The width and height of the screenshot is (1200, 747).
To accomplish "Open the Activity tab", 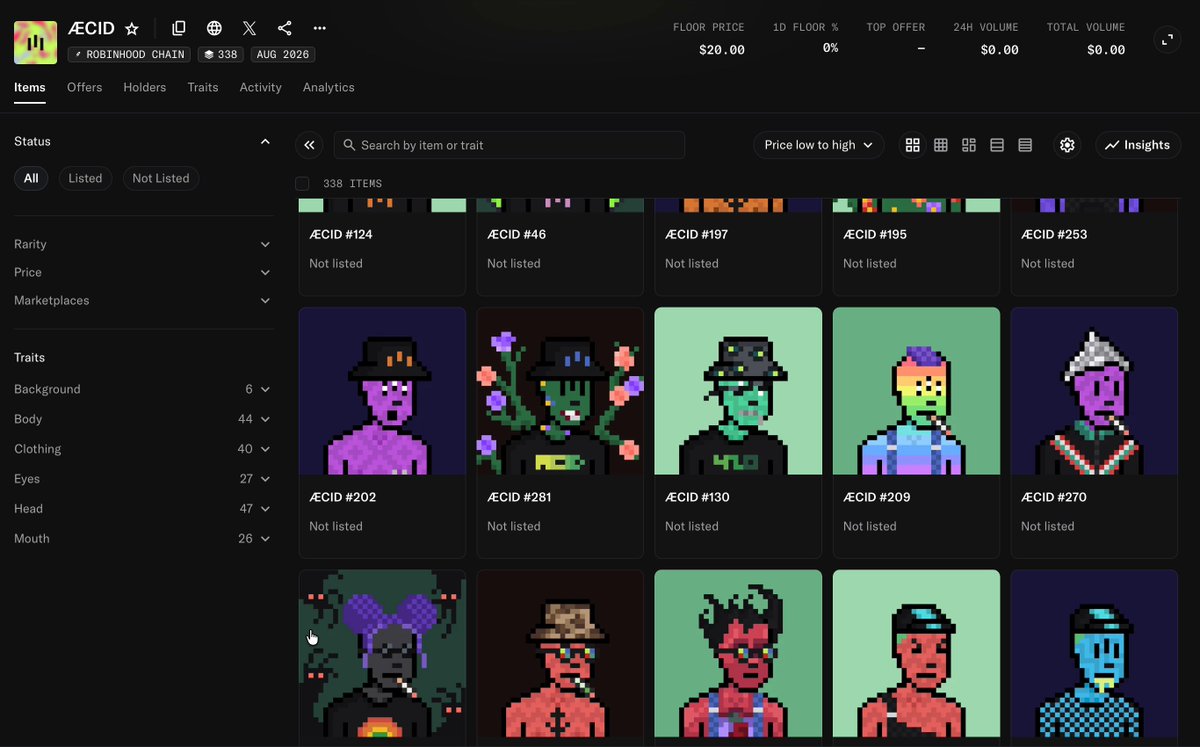I will coord(261,87).
